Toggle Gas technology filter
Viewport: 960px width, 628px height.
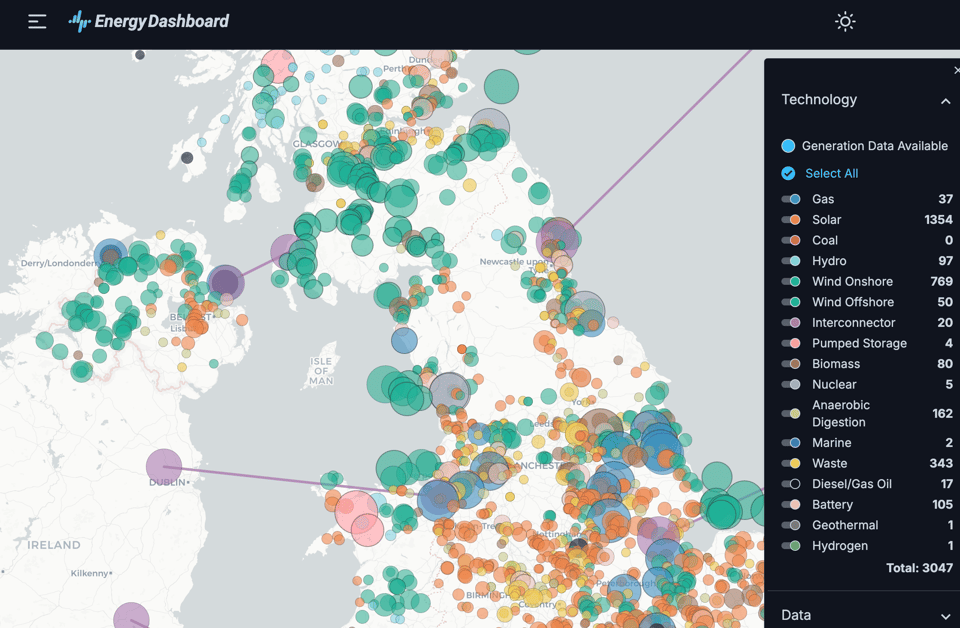click(x=791, y=199)
